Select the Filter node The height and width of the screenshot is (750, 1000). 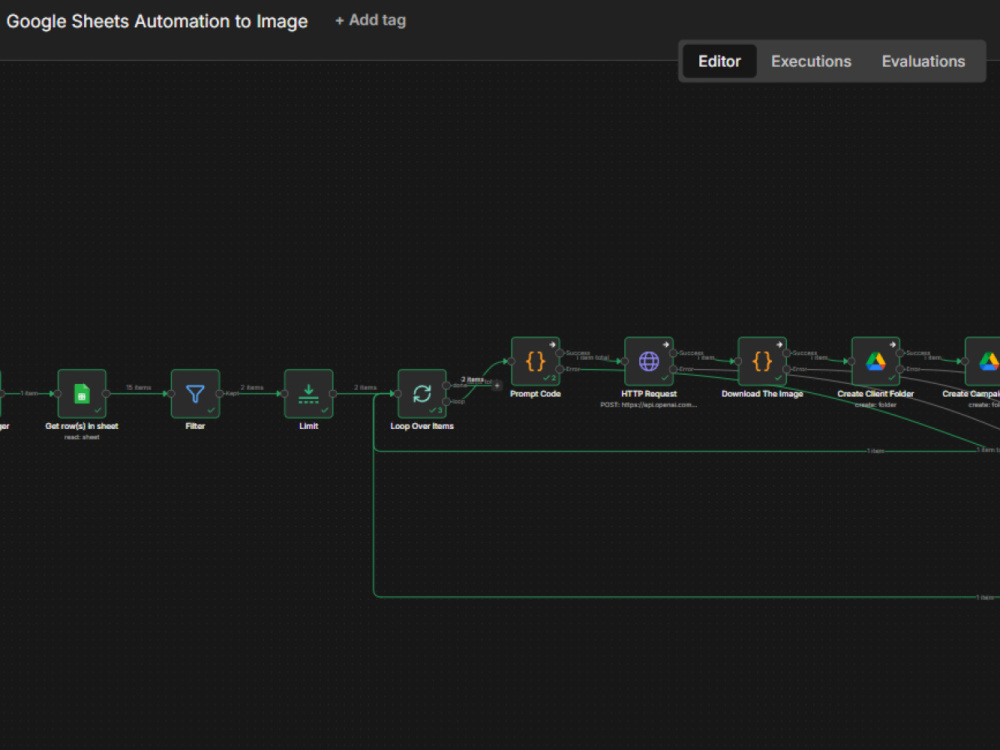[x=195, y=393]
